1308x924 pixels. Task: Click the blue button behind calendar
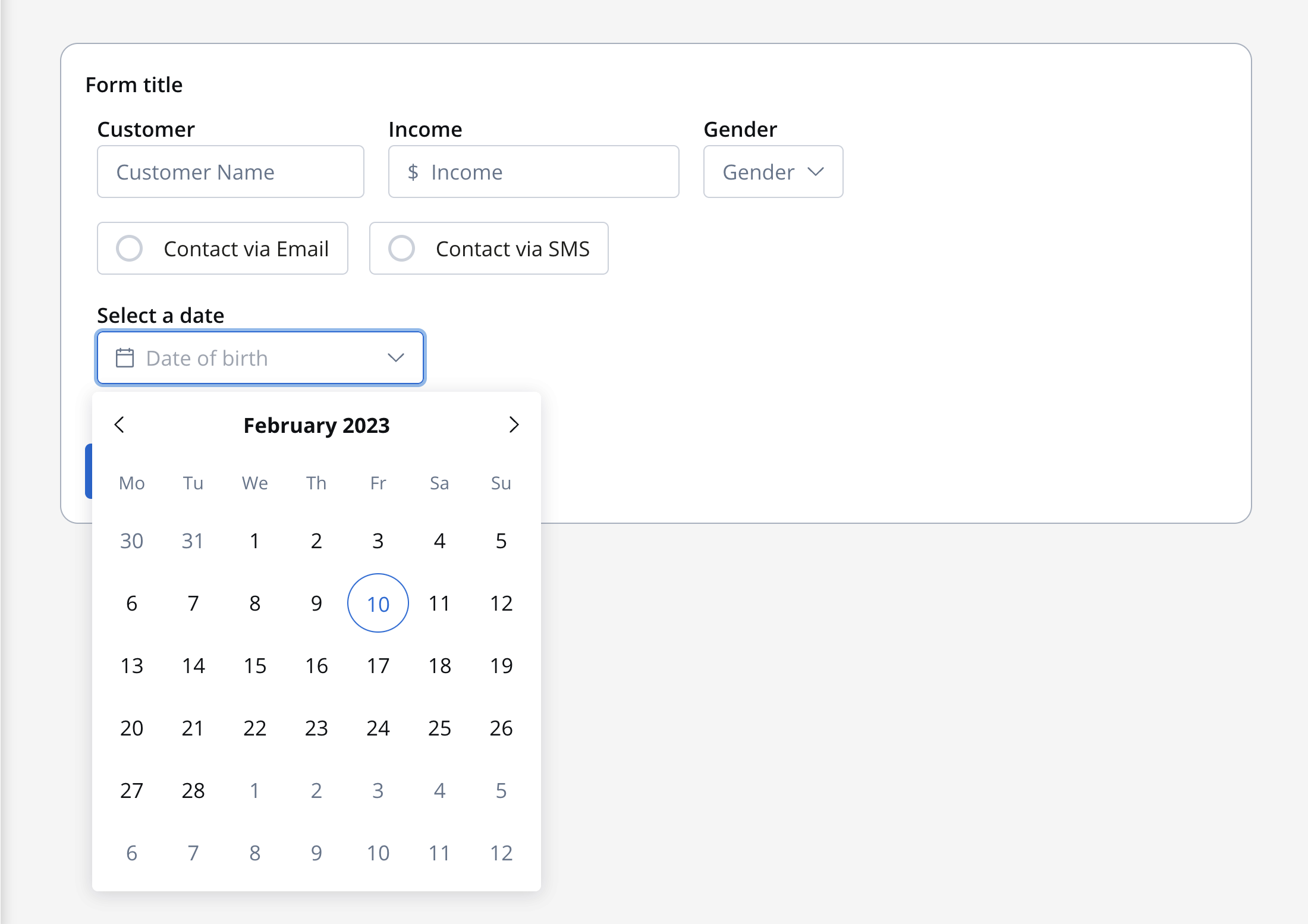click(89, 471)
